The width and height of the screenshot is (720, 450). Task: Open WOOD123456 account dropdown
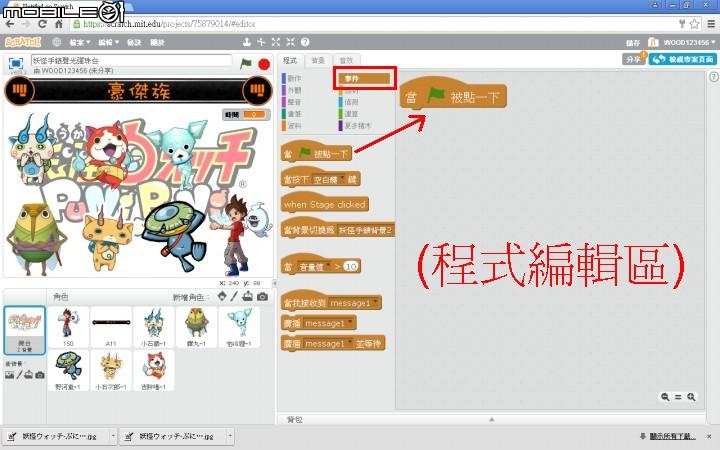click(689, 42)
